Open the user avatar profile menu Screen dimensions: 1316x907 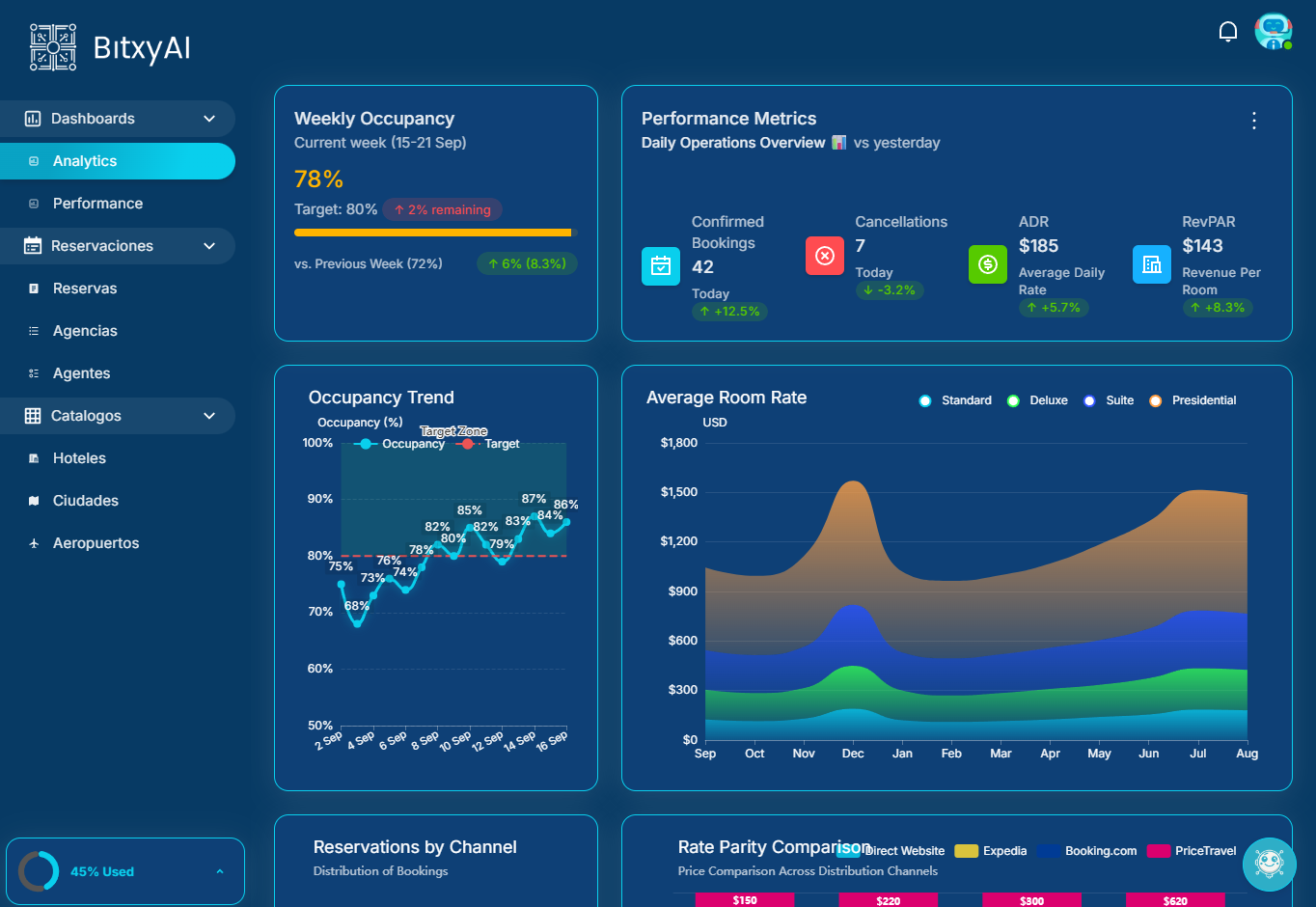[x=1273, y=32]
